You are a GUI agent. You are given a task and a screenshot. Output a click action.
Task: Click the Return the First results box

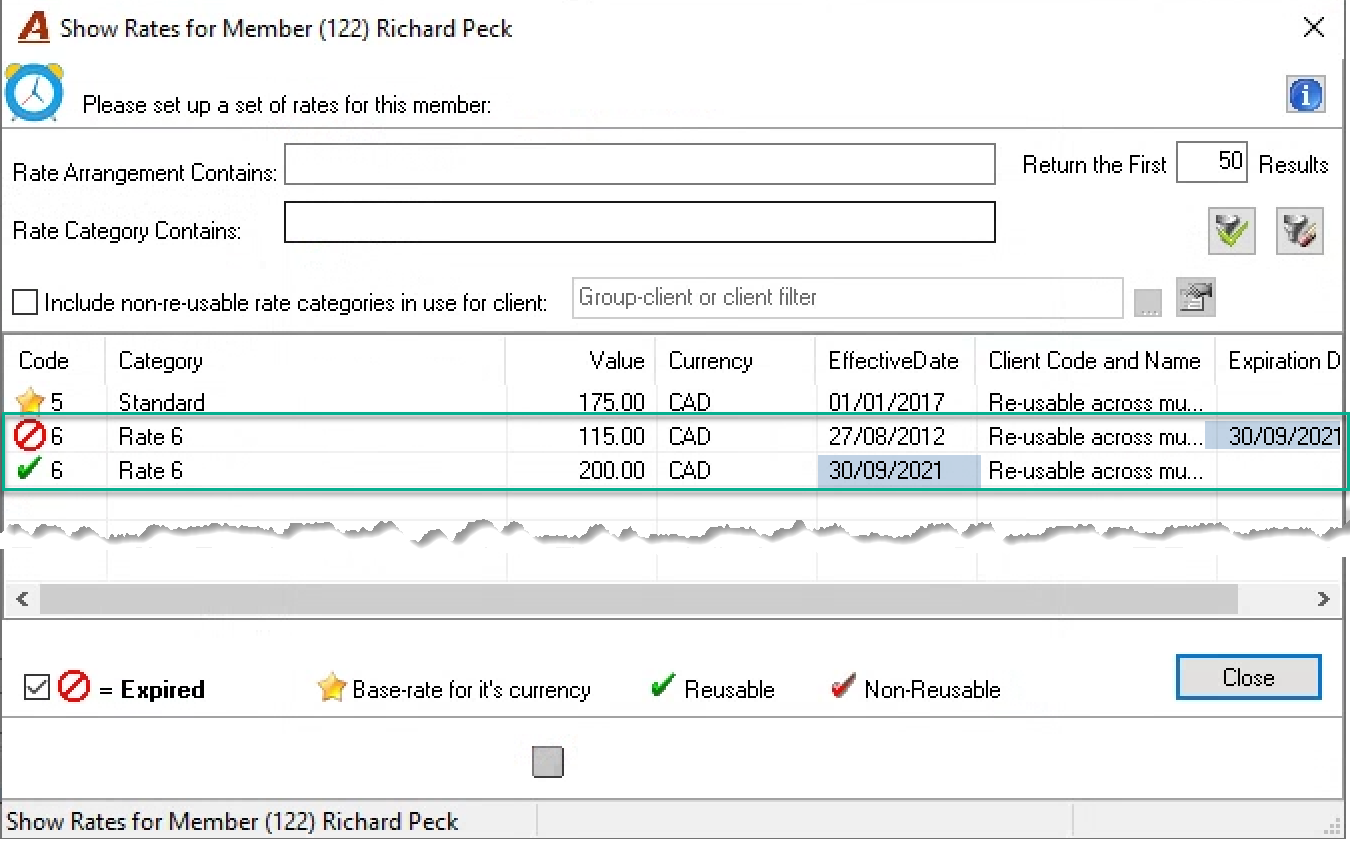coord(1212,162)
